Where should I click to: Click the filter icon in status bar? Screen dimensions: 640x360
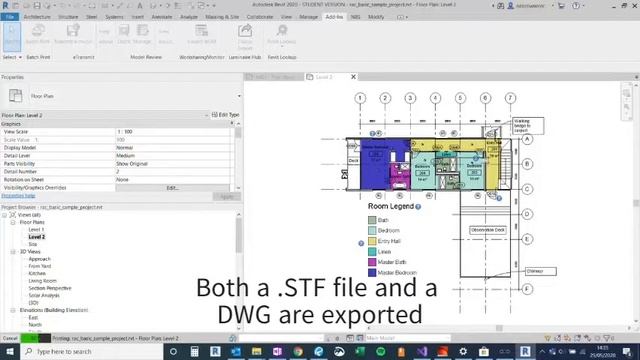pyautogui.click(x=607, y=338)
